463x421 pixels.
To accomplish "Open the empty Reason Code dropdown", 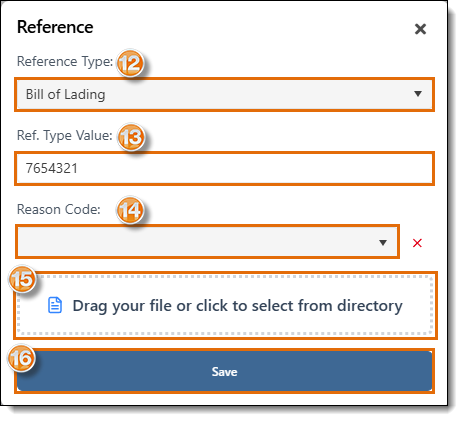I will click(207, 242).
